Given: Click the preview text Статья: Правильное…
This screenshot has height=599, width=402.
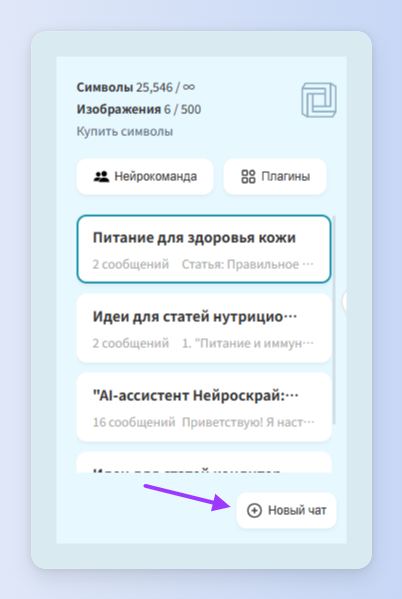Looking at the screenshot, I should (248, 264).
